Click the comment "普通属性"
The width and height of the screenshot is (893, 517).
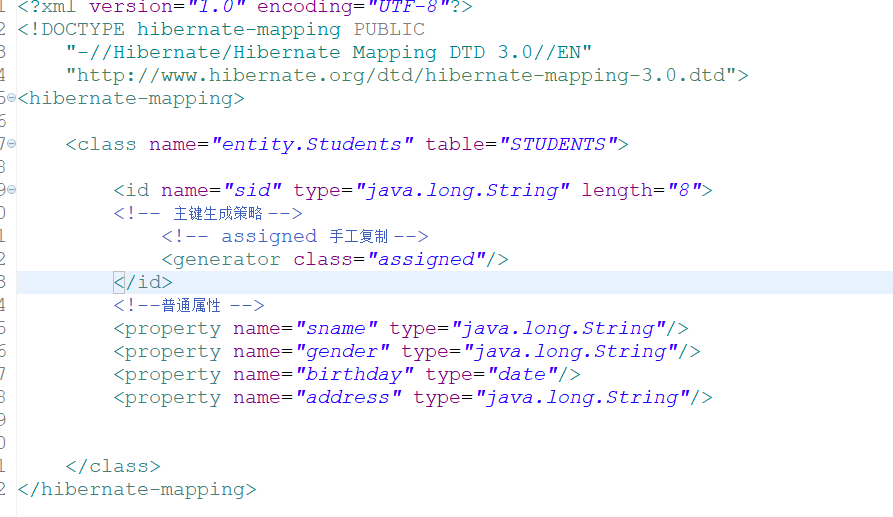pyautogui.click(x=191, y=306)
